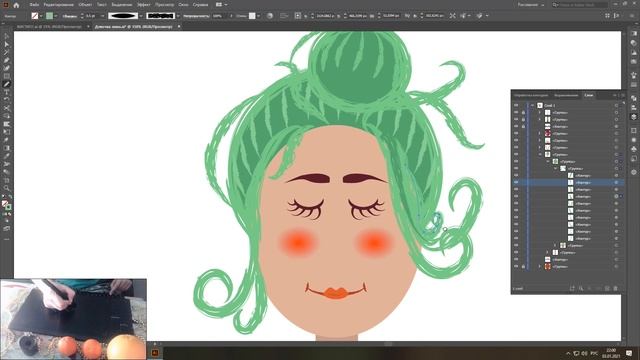Select the Type (T) tool
The image size is (640, 360).
coord(7,92)
